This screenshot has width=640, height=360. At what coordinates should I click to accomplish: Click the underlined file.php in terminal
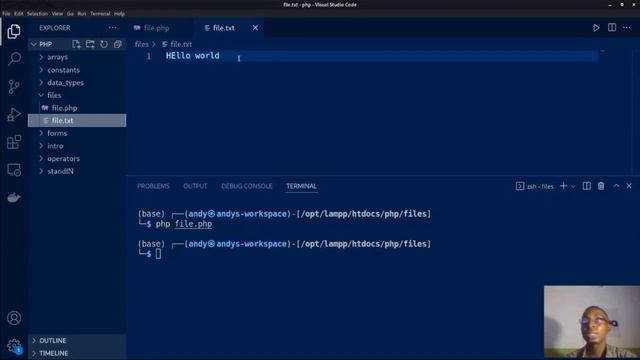[x=193, y=224]
